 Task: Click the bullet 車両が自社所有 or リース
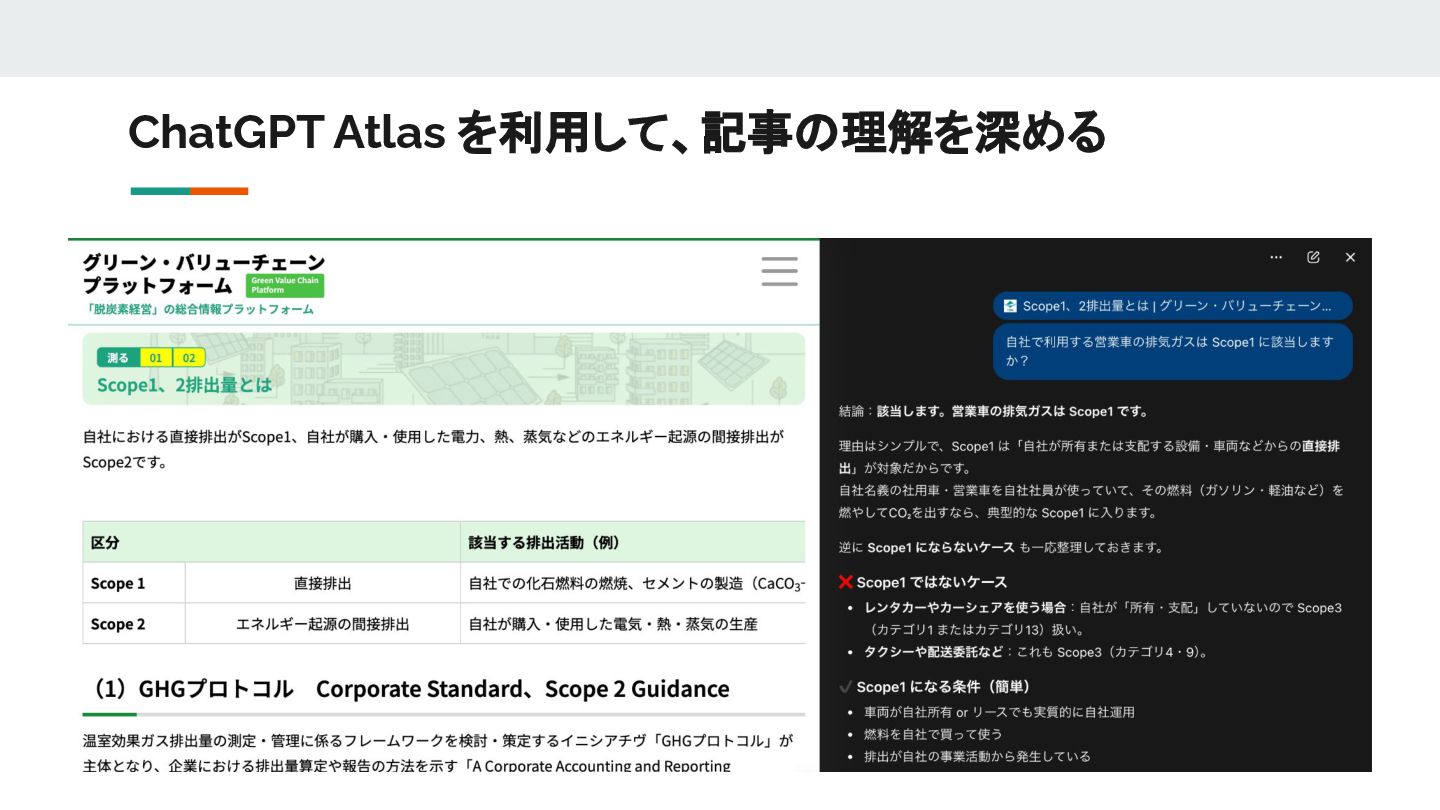pos(999,712)
